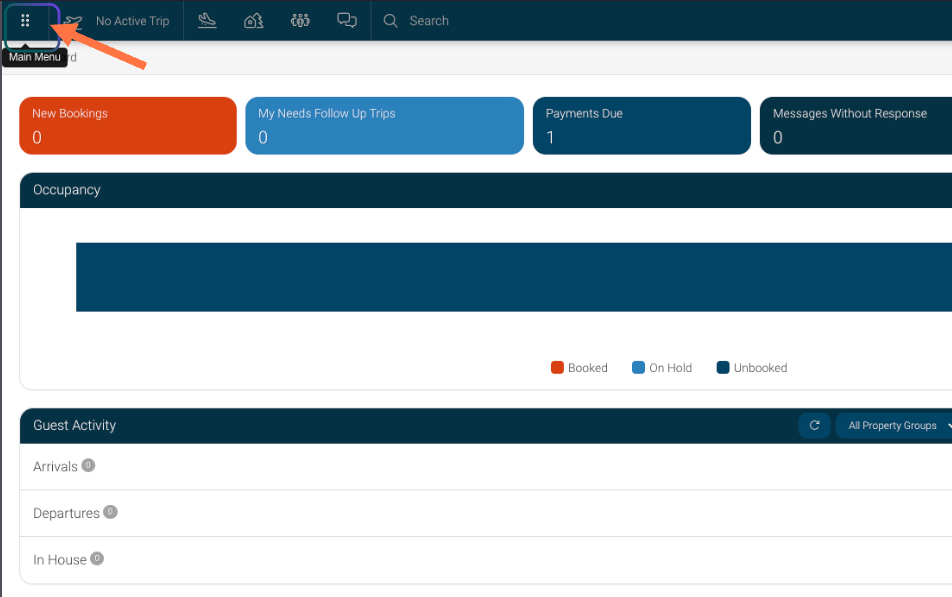Viewport: 952px width, 597px height.
Task: Select the No Active Trip label
Action: point(132,21)
